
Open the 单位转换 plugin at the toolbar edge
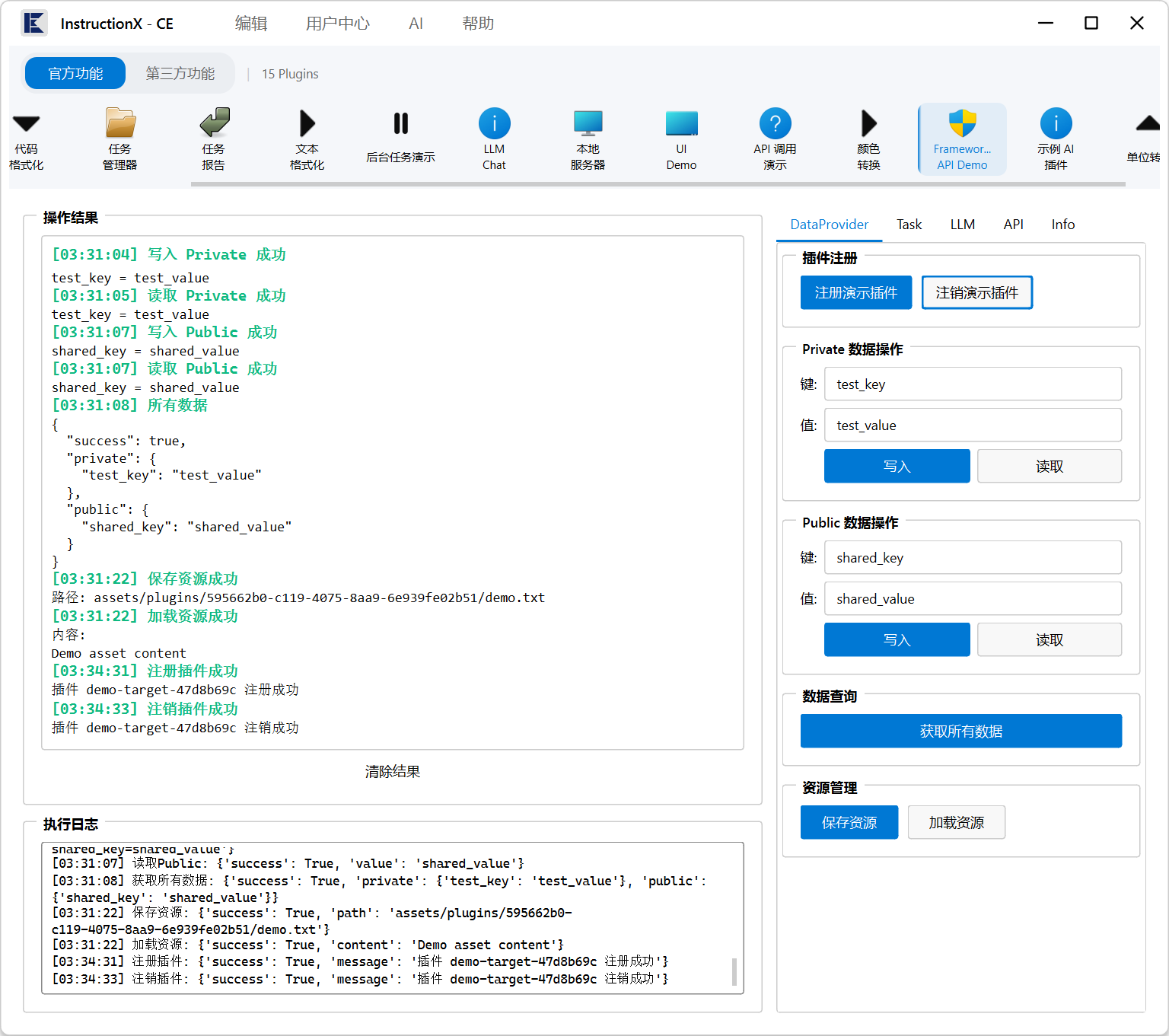pyautogui.click(x=1143, y=140)
